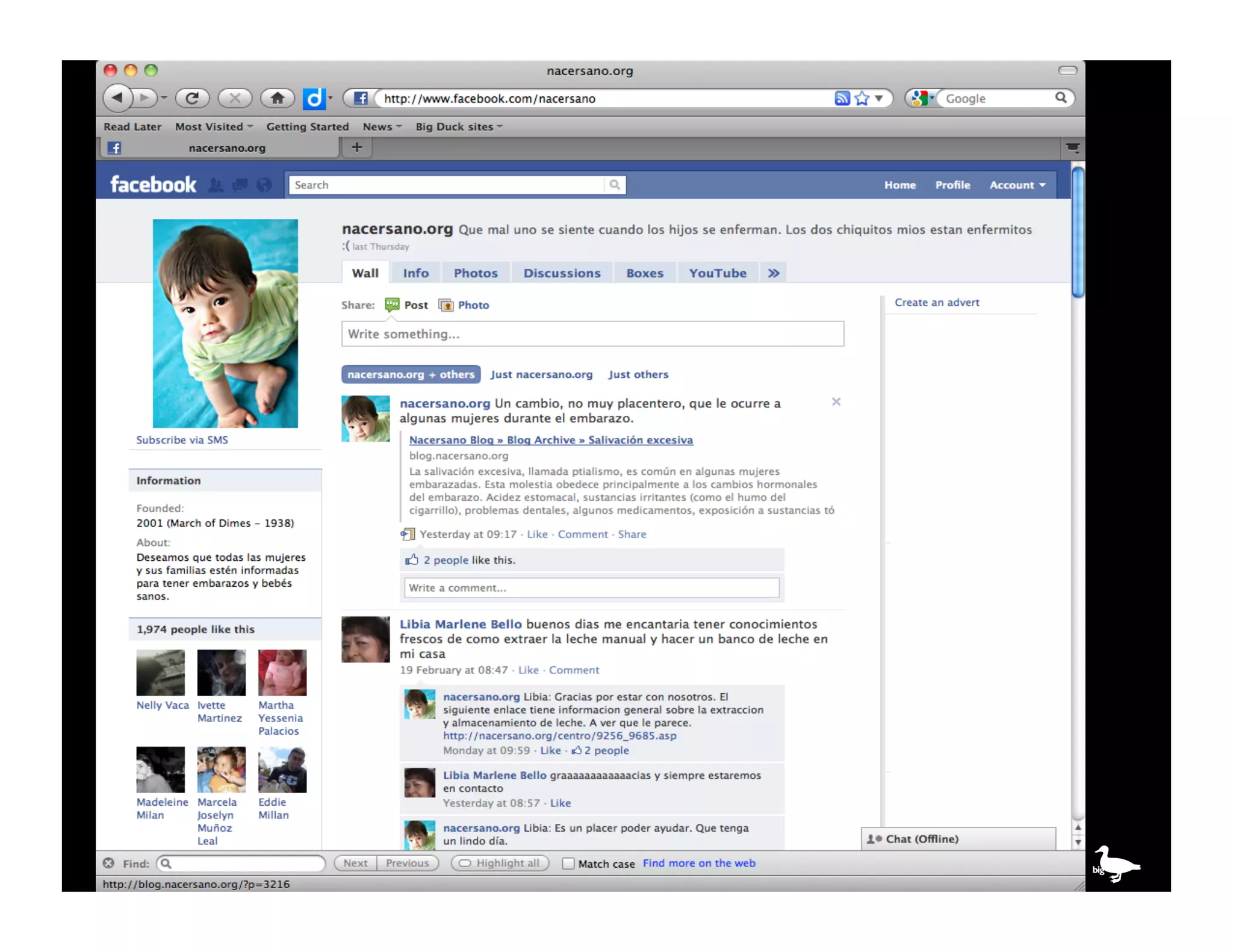
Task: Open the Photos tab
Action: click(x=475, y=273)
